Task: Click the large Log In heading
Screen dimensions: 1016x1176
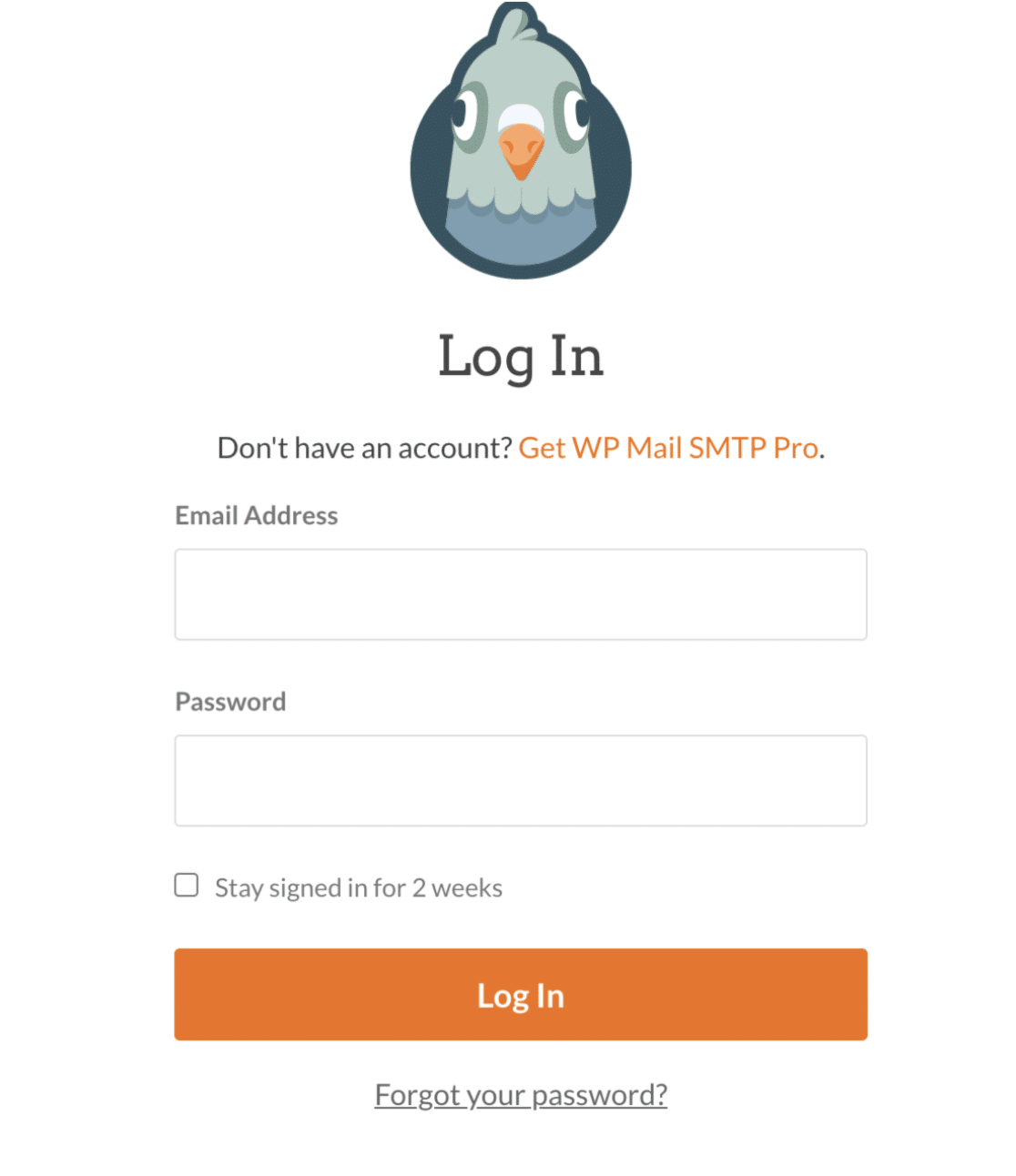Action: [x=521, y=357]
